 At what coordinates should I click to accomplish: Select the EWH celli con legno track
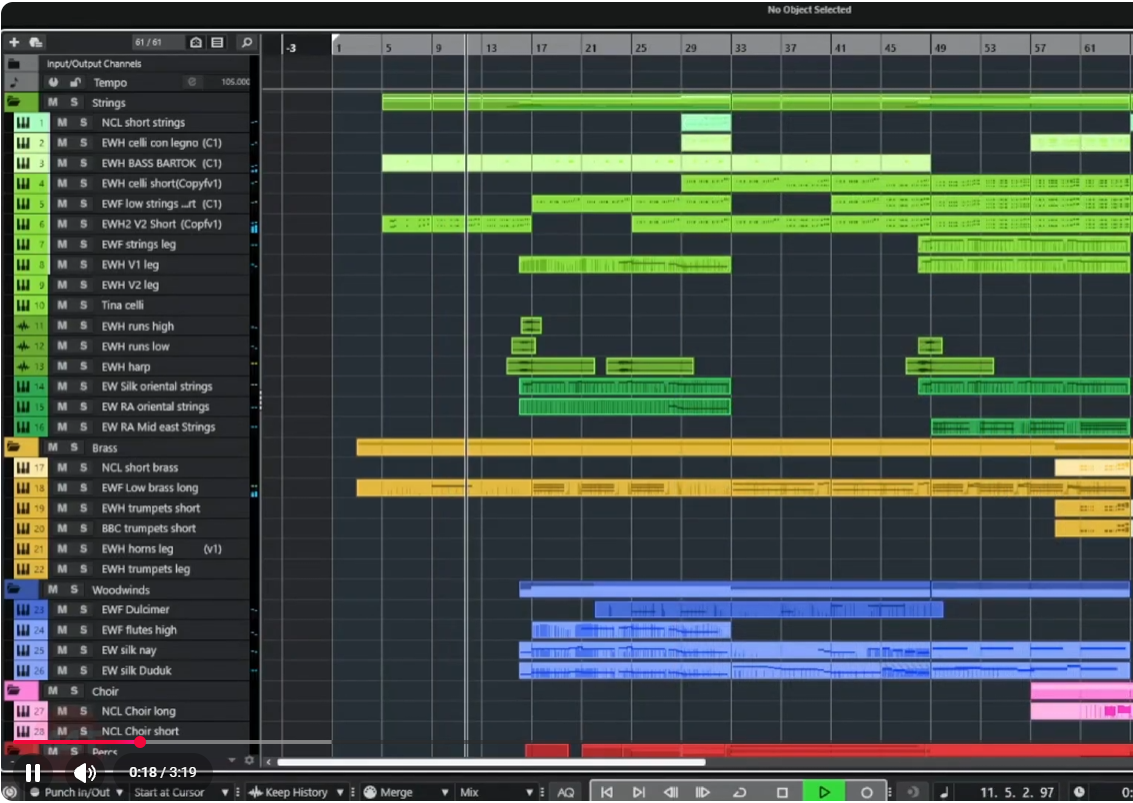click(x=160, y=143)
